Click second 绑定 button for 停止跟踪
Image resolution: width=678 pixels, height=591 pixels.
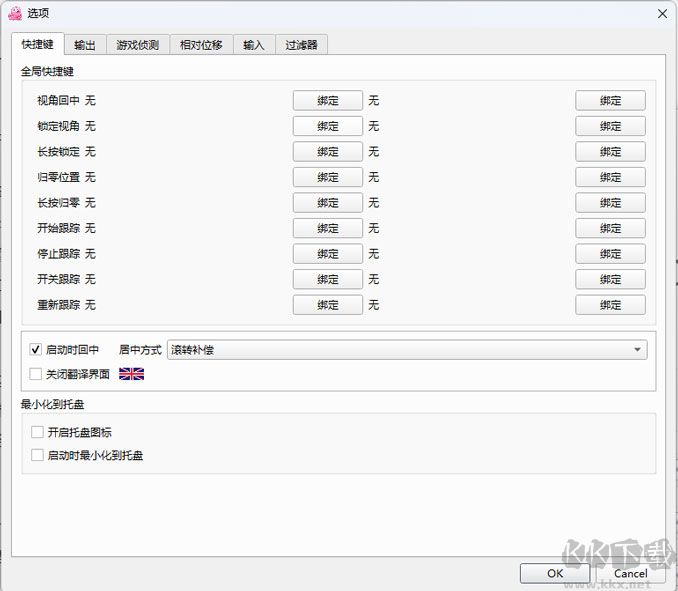click(610, 253)
